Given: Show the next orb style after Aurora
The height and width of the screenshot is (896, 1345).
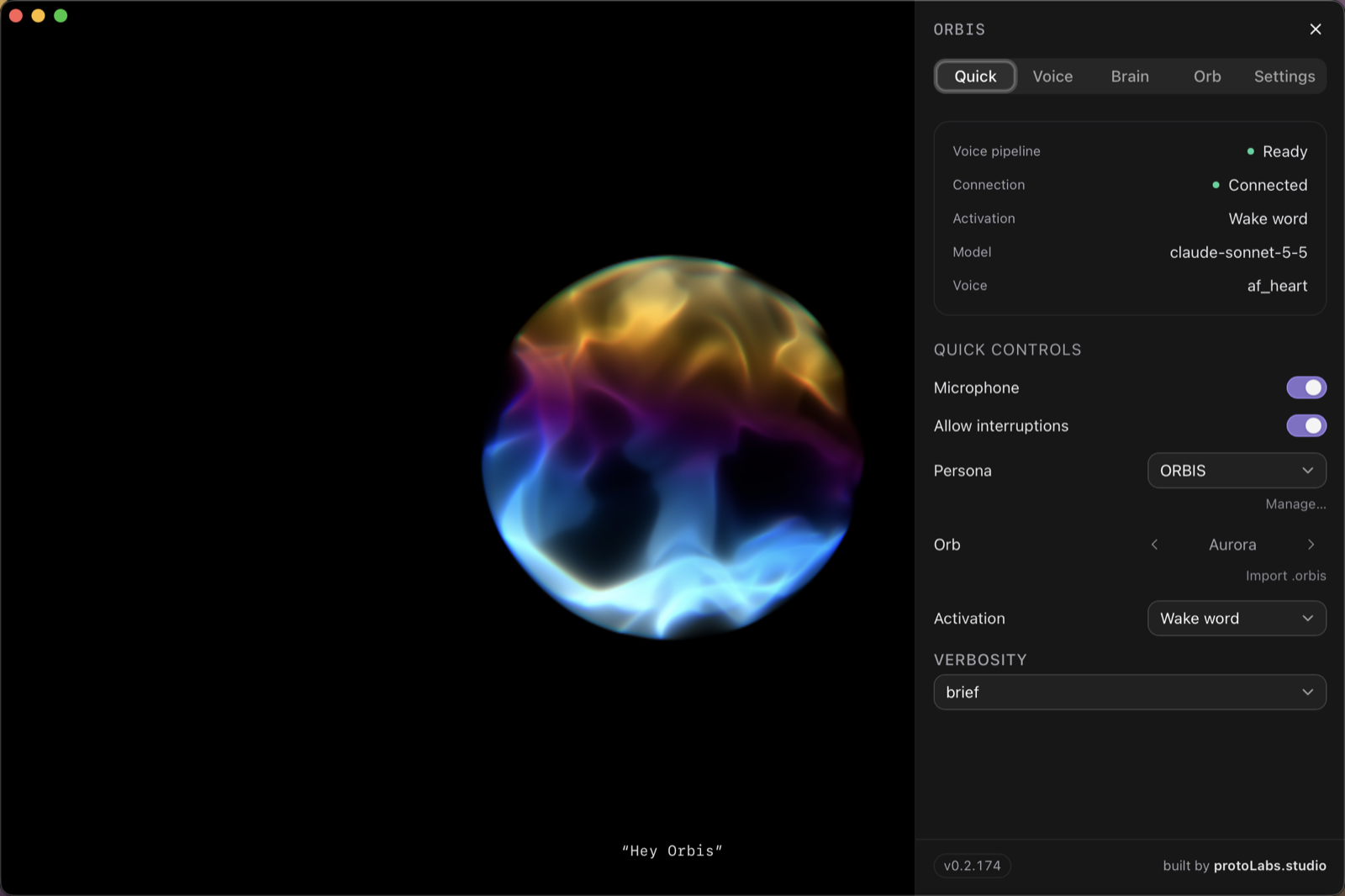Looking at the screenshot, I should (1311, 545).
